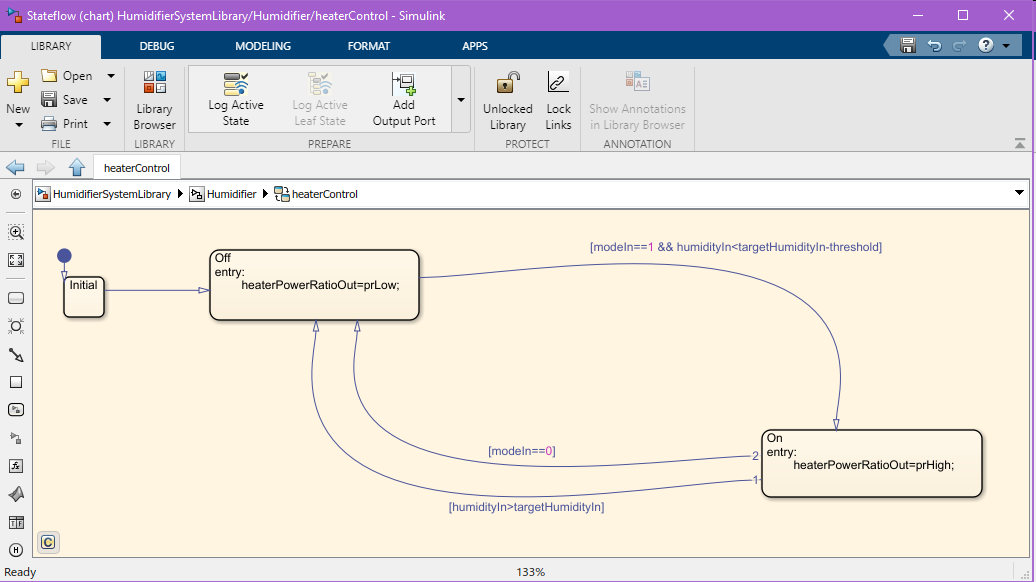Open the MODELING ribbon tab
Viewport: 1036px width, 582px height.
(263, 46)
